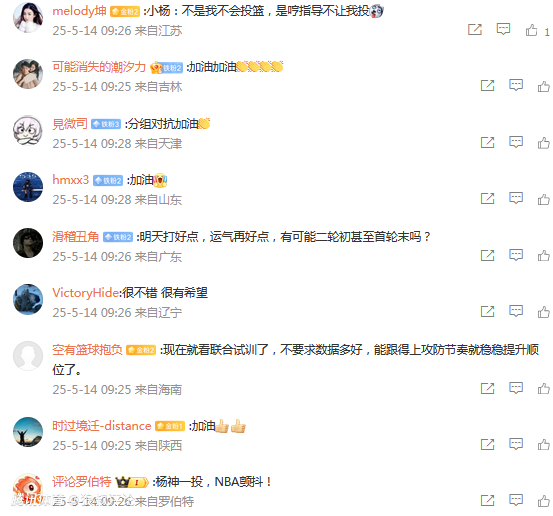Click the crown badge next to 评论罗伯特

pos(132,482)
